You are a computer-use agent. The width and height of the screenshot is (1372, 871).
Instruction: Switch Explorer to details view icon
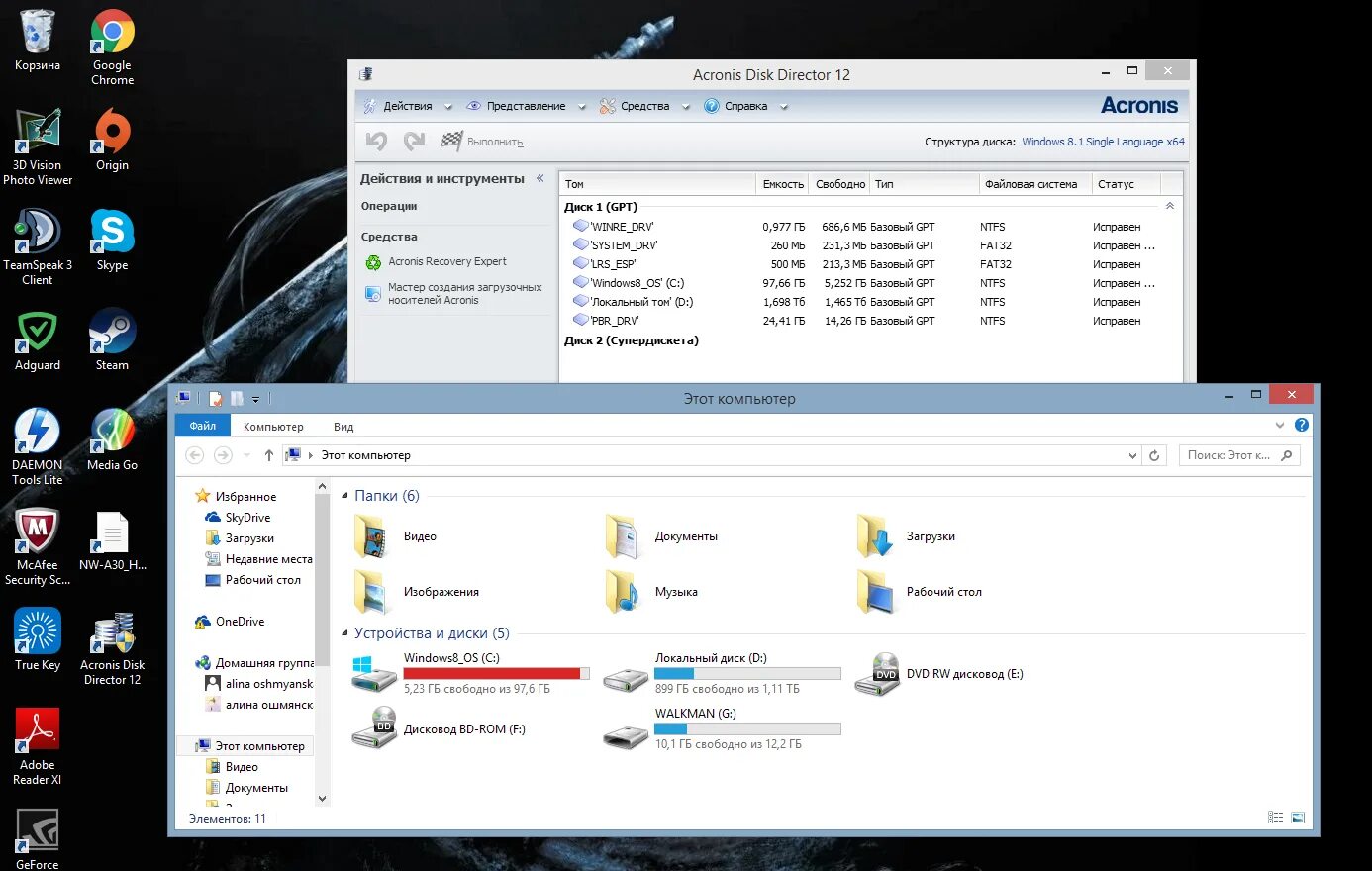(1276, 818)
